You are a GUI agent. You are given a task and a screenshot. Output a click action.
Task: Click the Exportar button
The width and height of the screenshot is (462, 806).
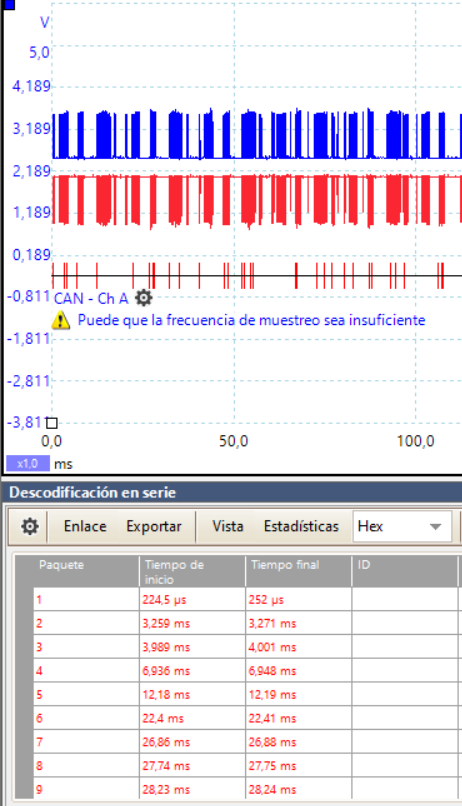point(154,526)
